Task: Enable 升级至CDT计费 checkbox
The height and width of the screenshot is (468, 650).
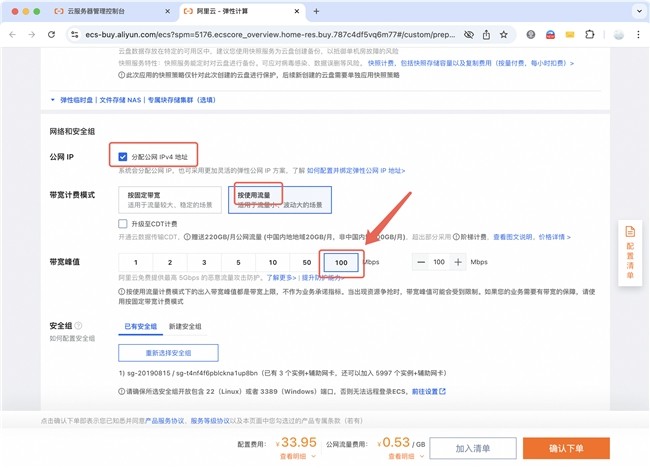Action: (123, 223)
